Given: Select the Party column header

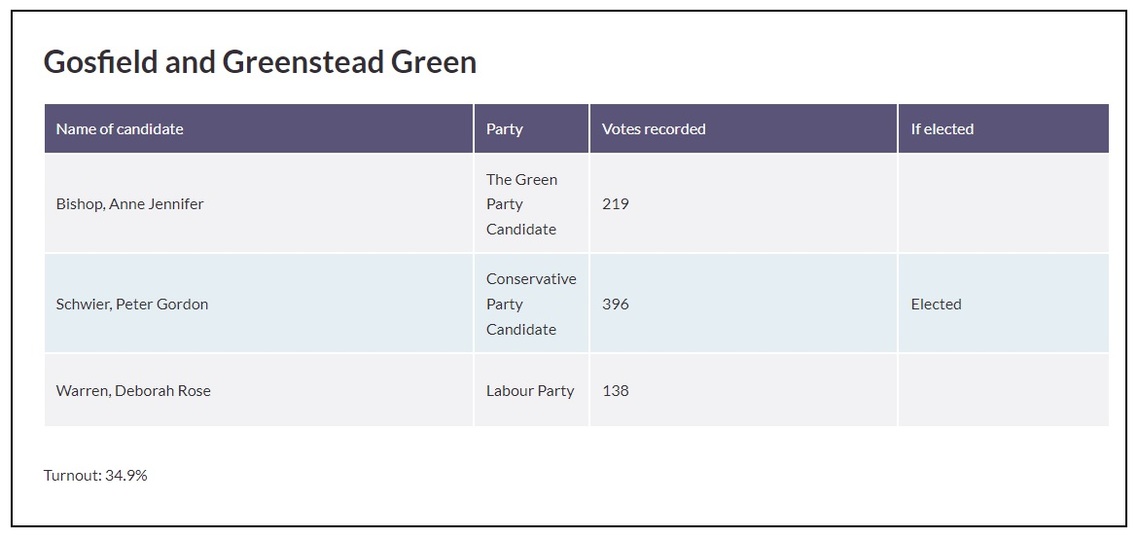Looking at the screenshot, I should 504,129.
